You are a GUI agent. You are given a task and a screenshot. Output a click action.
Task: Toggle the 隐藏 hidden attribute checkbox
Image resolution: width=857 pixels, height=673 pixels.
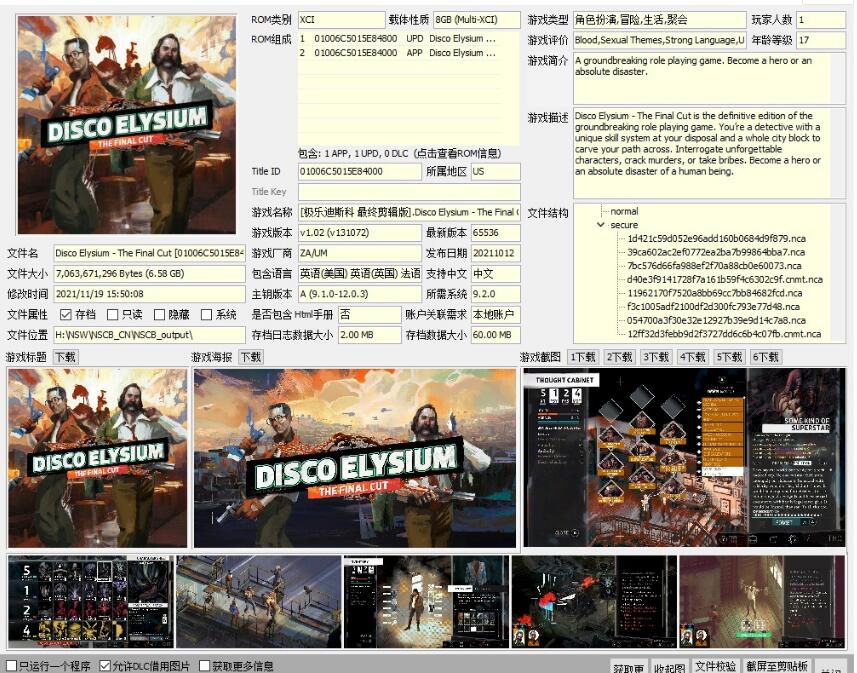pyautogui.click(x=160, y=314)
